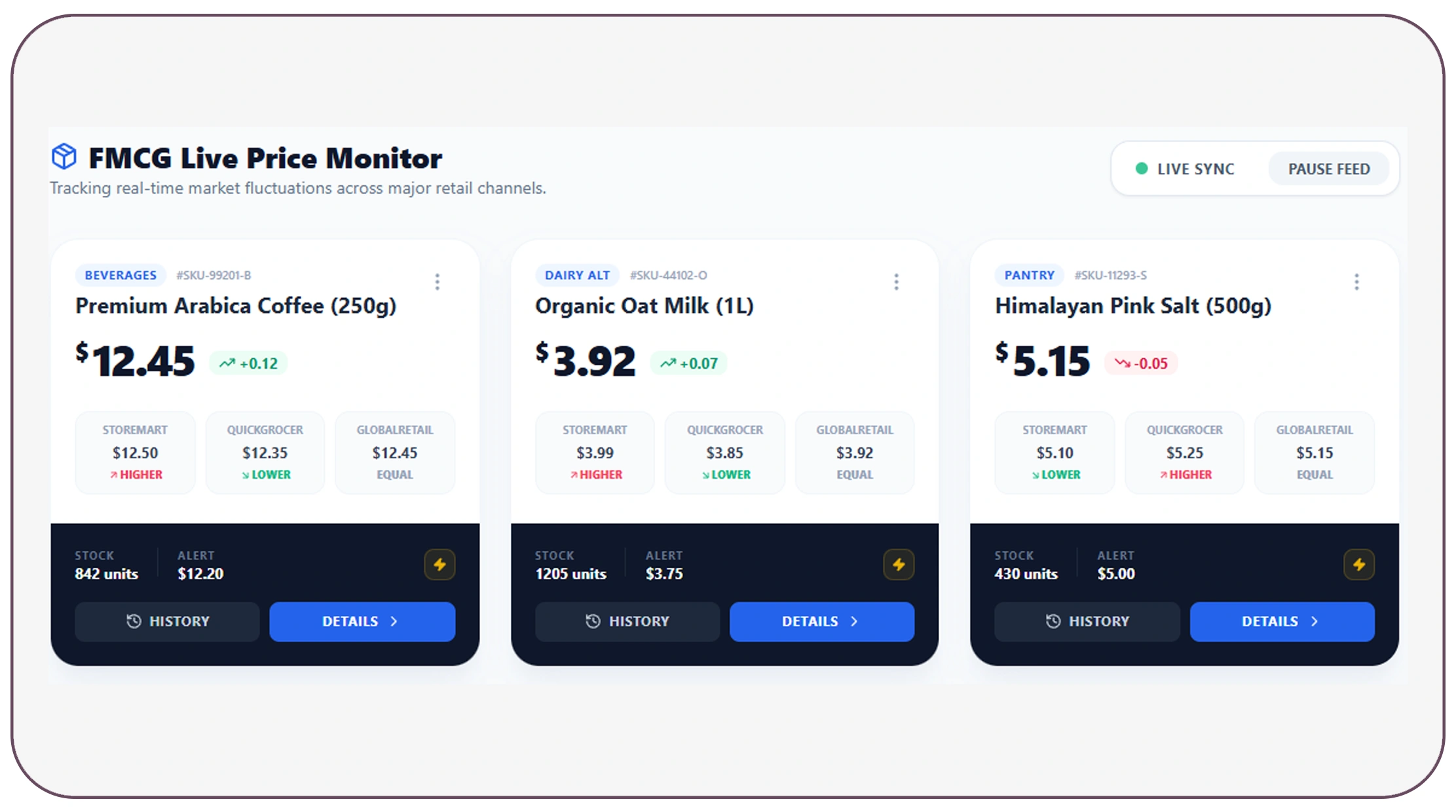Image resolution: width=1456 pixels, height=812 pixels.
Task: Click the clock icon next to coffee History
Action: click(x=134, y=621)
